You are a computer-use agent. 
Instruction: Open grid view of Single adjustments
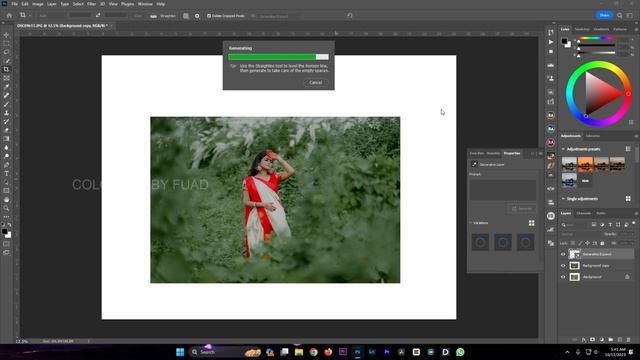[628, 199]
